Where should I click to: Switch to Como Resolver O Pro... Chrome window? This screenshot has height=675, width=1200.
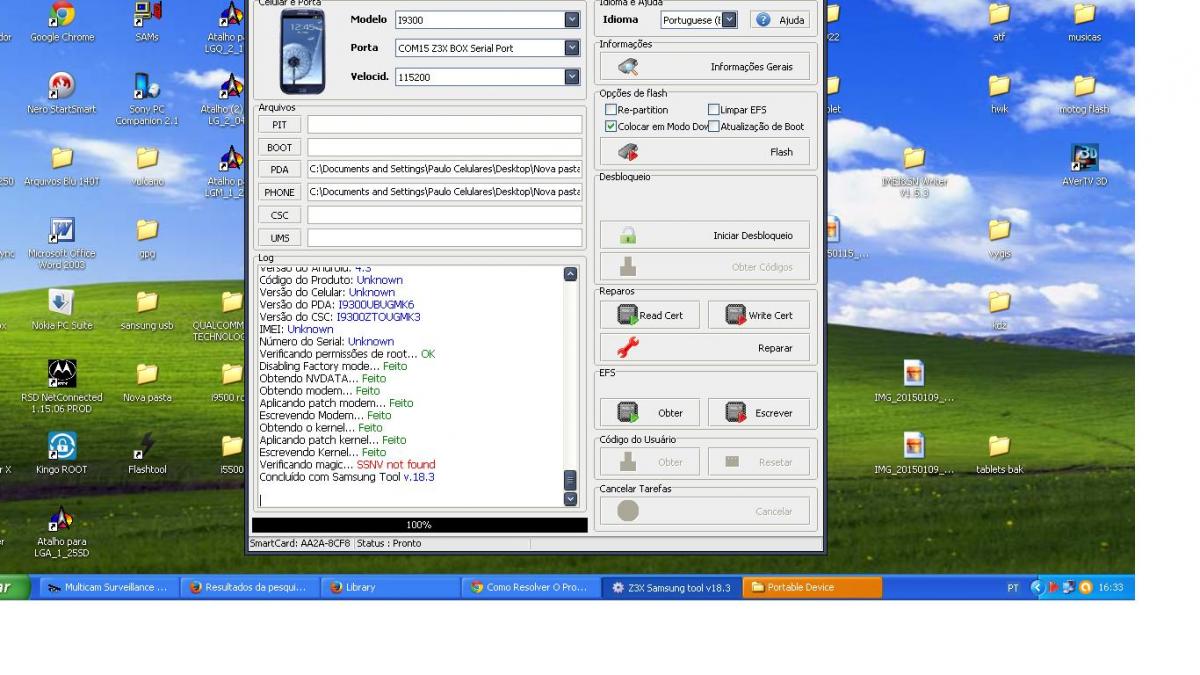531,588
